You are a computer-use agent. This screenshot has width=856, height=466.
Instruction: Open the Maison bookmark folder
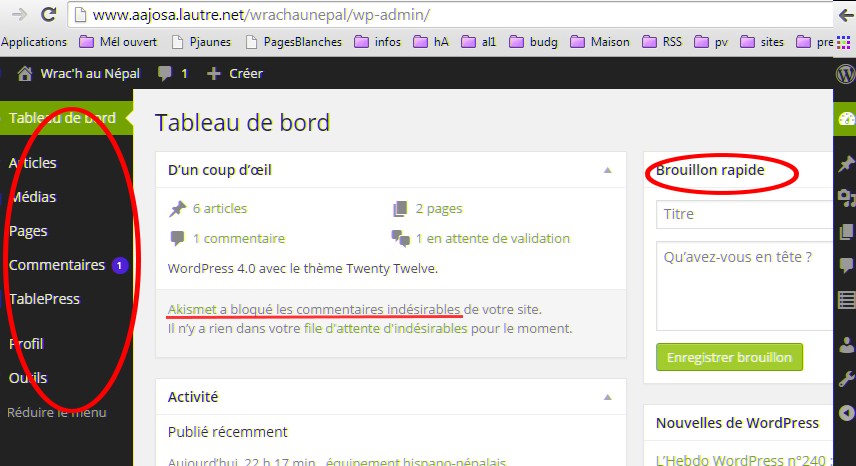click(x=600, y=42)
